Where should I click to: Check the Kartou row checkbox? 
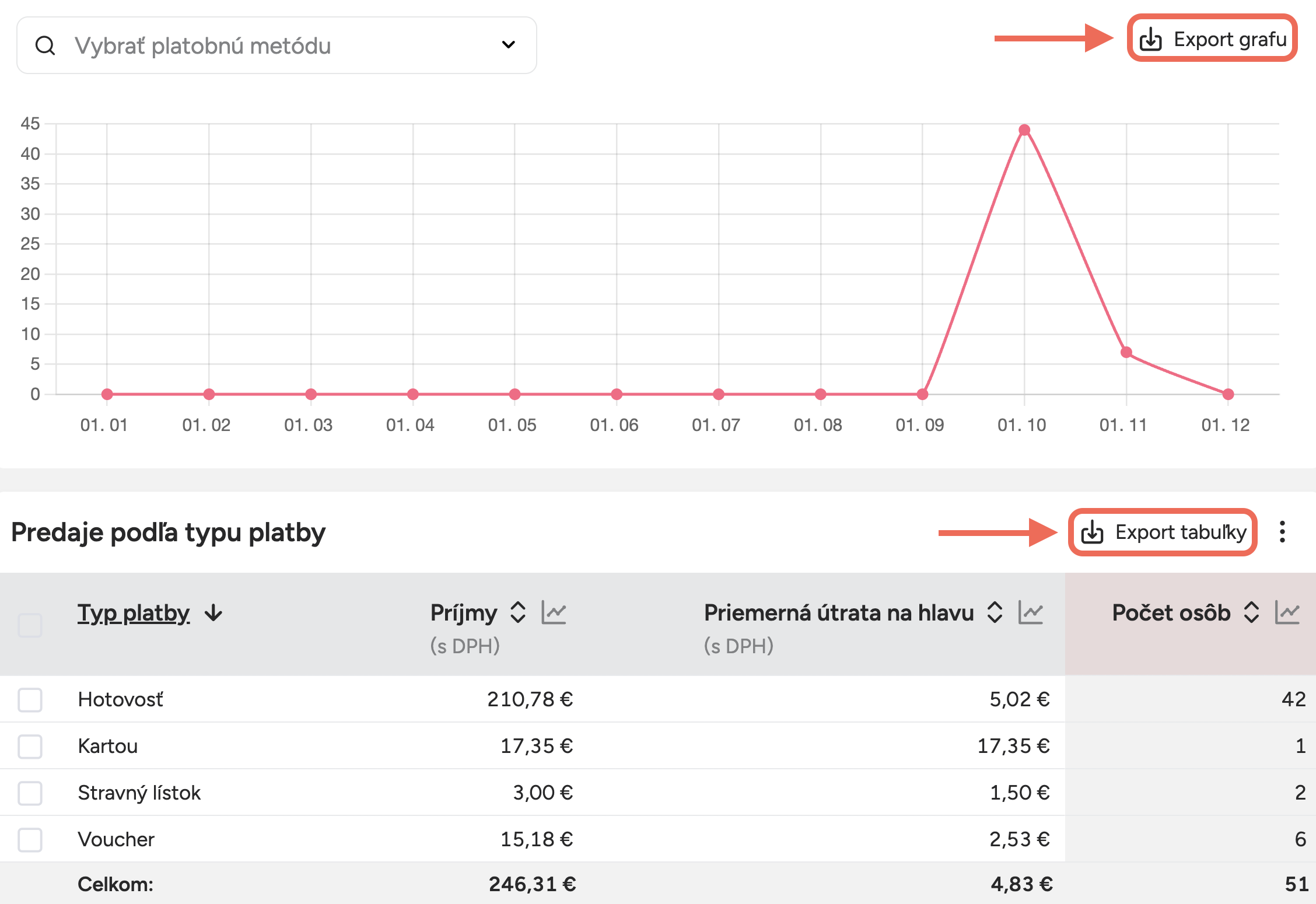(30, 746)
